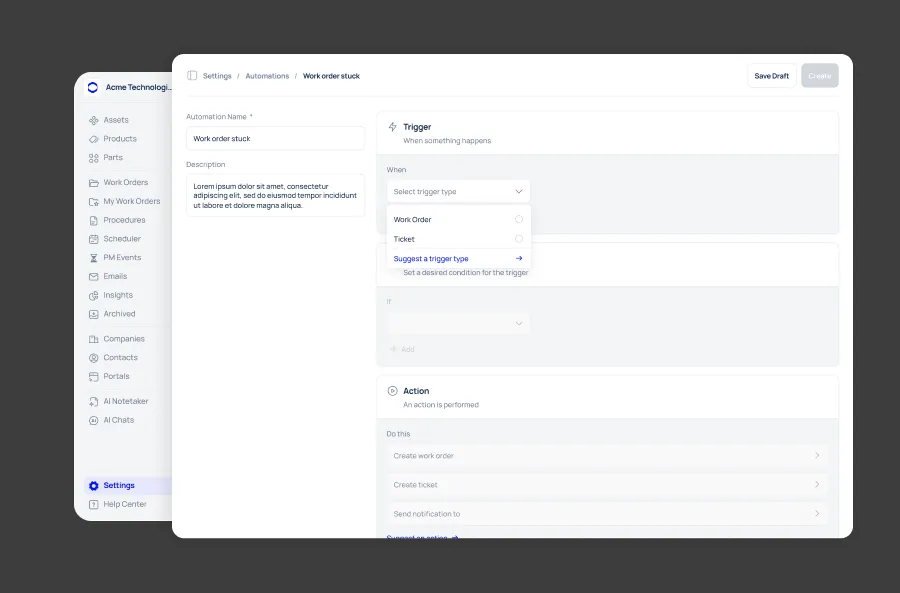Toggle sidebar panel icon beside breadcrumb
900x593 pixels.
(x=192, y=76)
